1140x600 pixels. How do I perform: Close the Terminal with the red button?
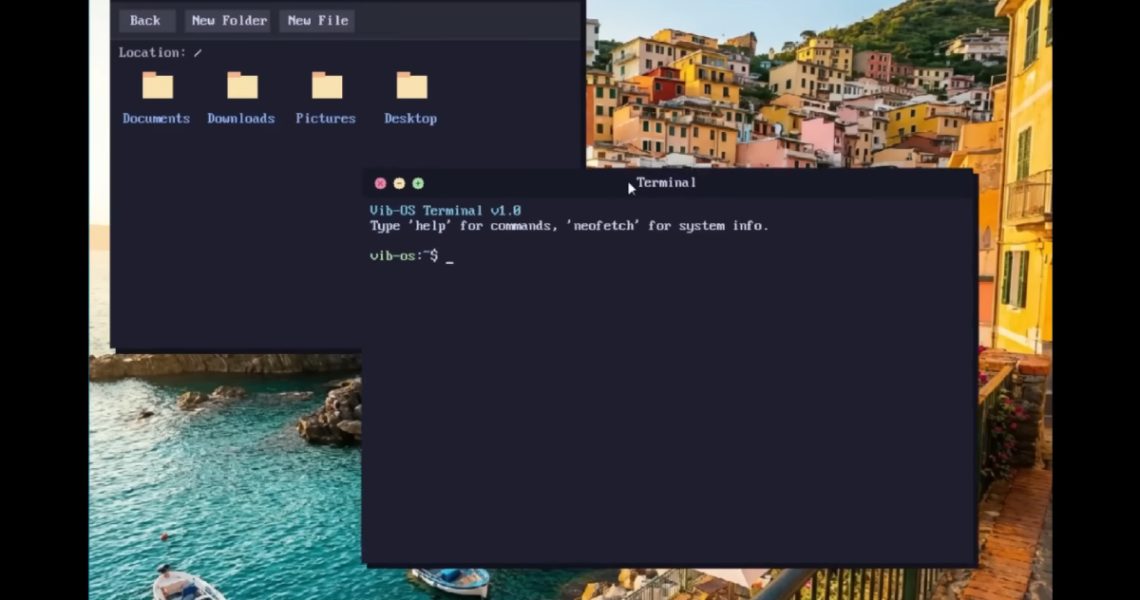click(x=380, y=183)
